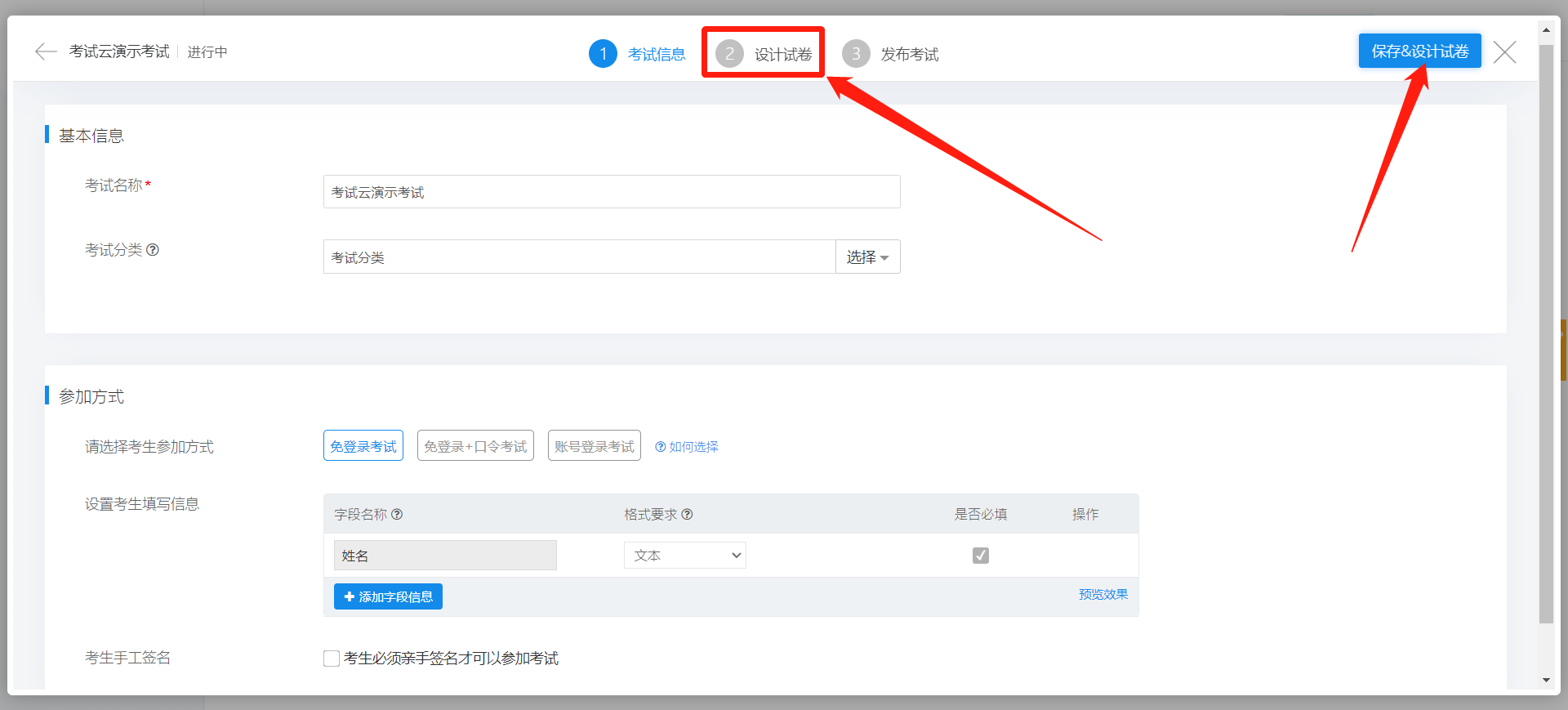1568x710 pixels.
Task: Select 免登录+口令考试 participation mode
Action: (475, 446)
